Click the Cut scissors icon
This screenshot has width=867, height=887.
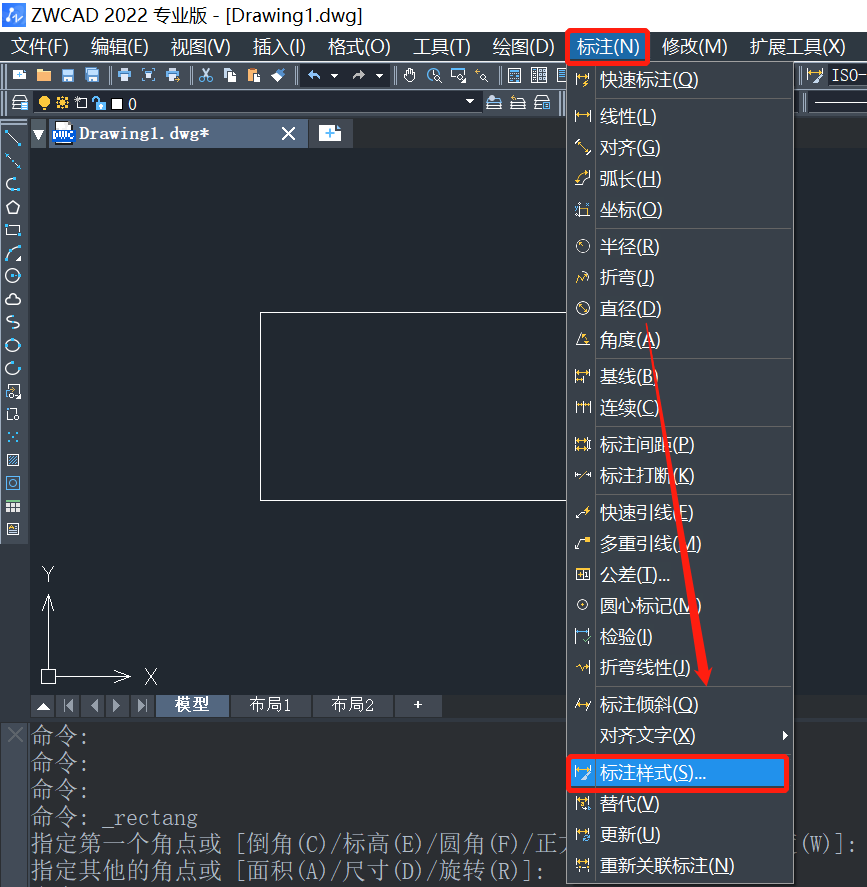click(206, 75)
